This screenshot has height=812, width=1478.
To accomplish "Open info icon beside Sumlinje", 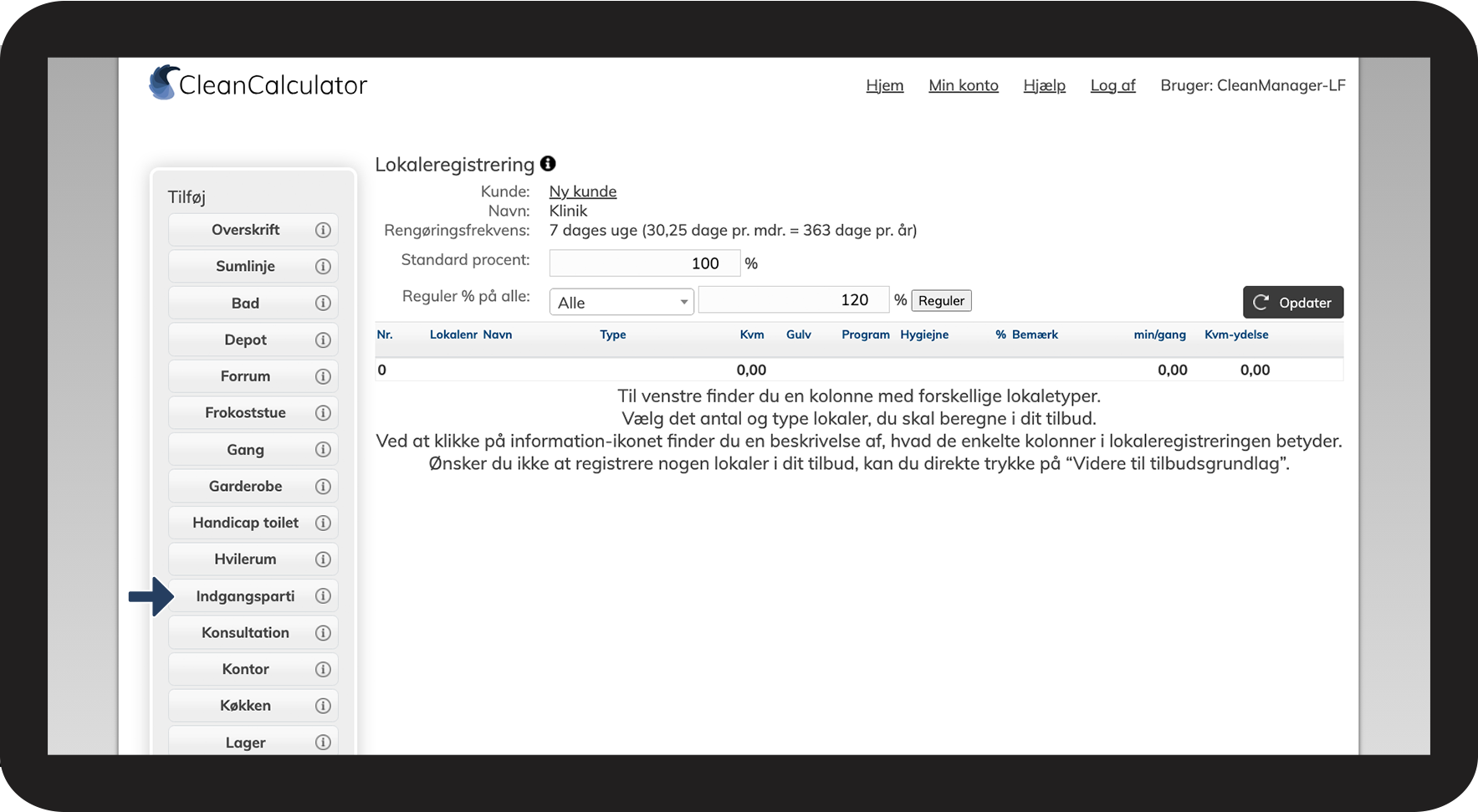I will 323,266.
